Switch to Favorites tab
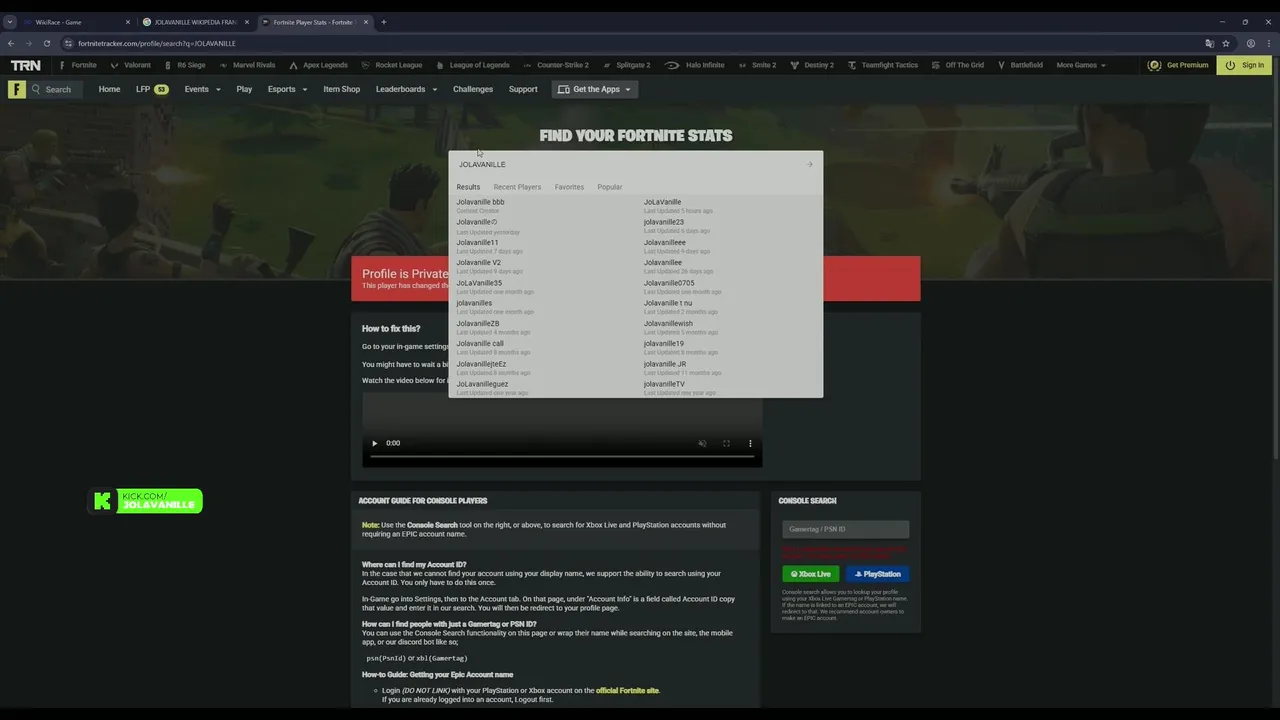 pos(569,187)
